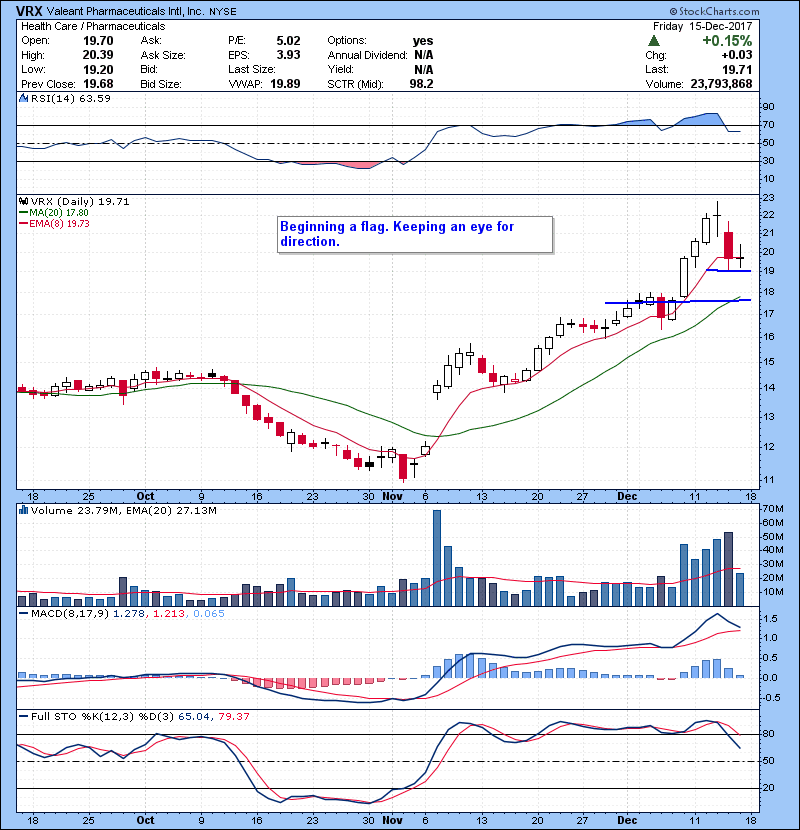Click the Open value 19.70

tap(98, 41)
